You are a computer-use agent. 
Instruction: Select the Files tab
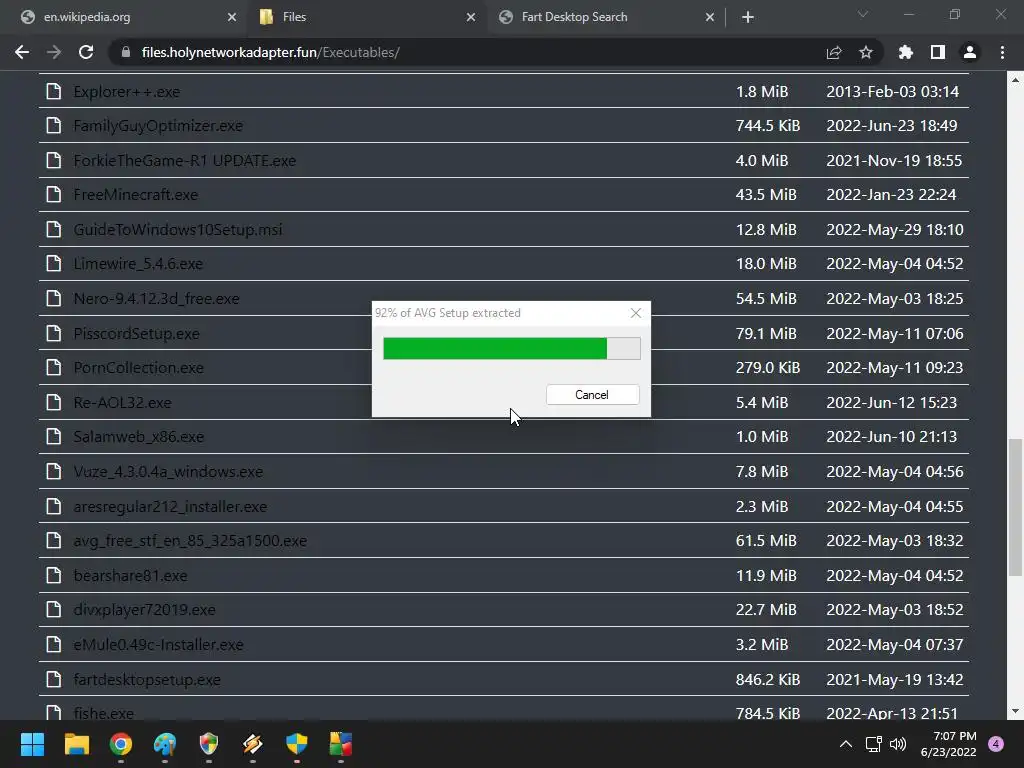366,17
